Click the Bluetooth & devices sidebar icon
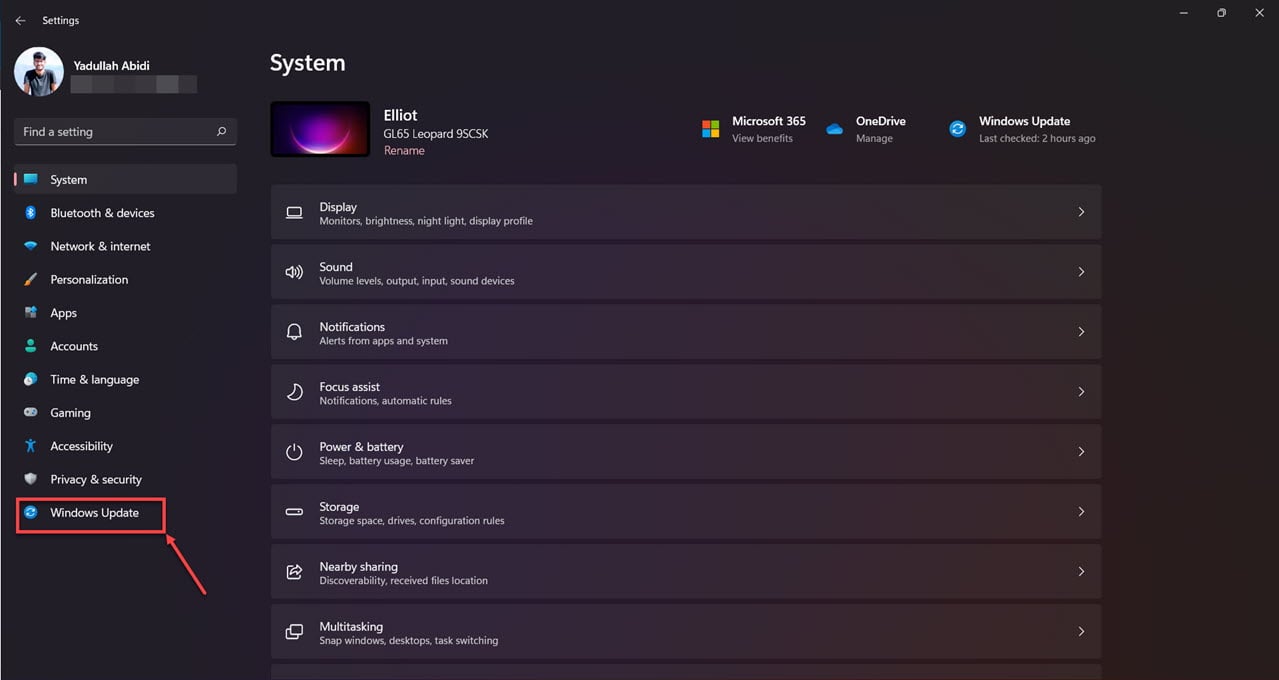 31,213
